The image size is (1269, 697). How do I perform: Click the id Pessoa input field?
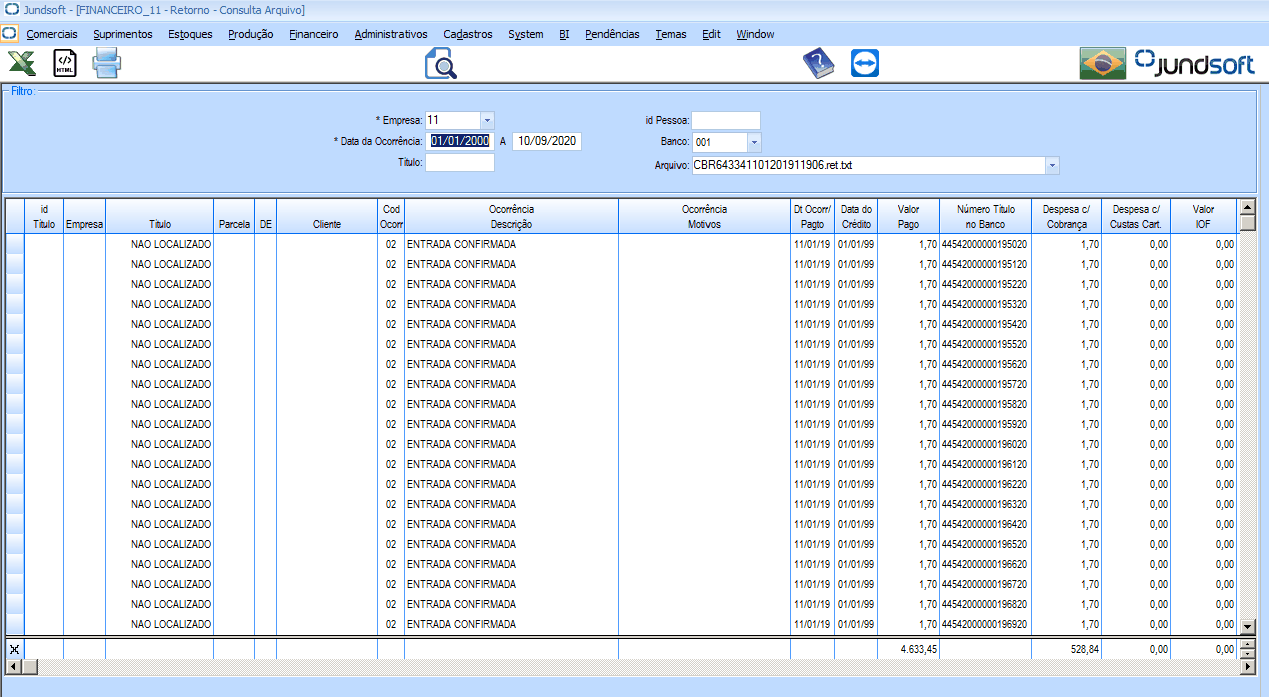click(x=726, y=120)
